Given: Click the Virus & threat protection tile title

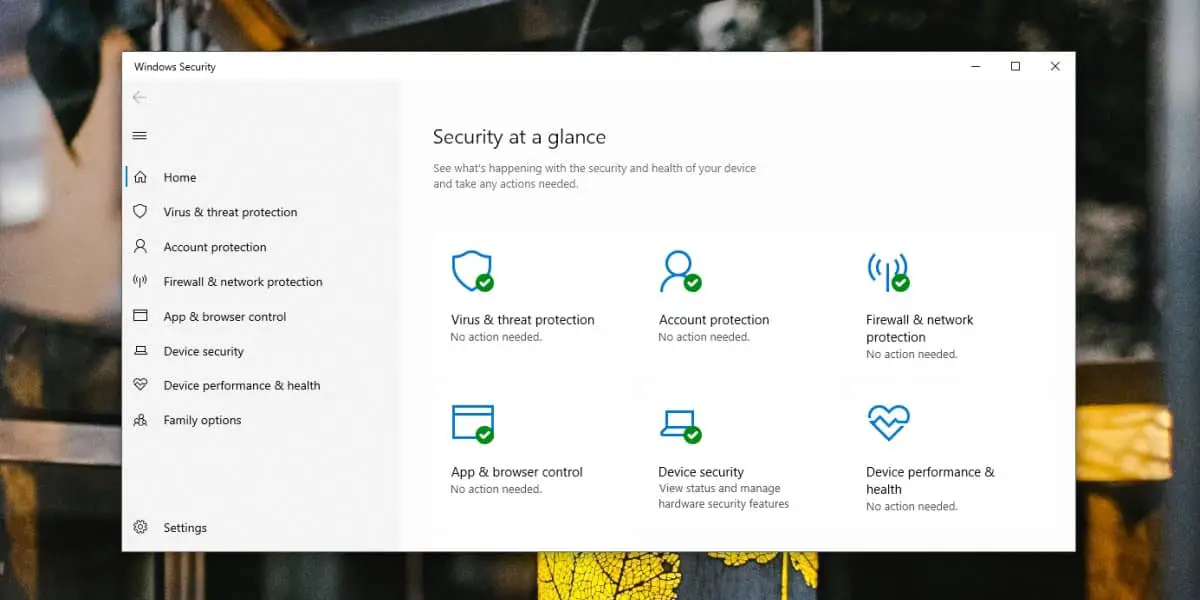Looking at the screenshot, I should [522, 320].
